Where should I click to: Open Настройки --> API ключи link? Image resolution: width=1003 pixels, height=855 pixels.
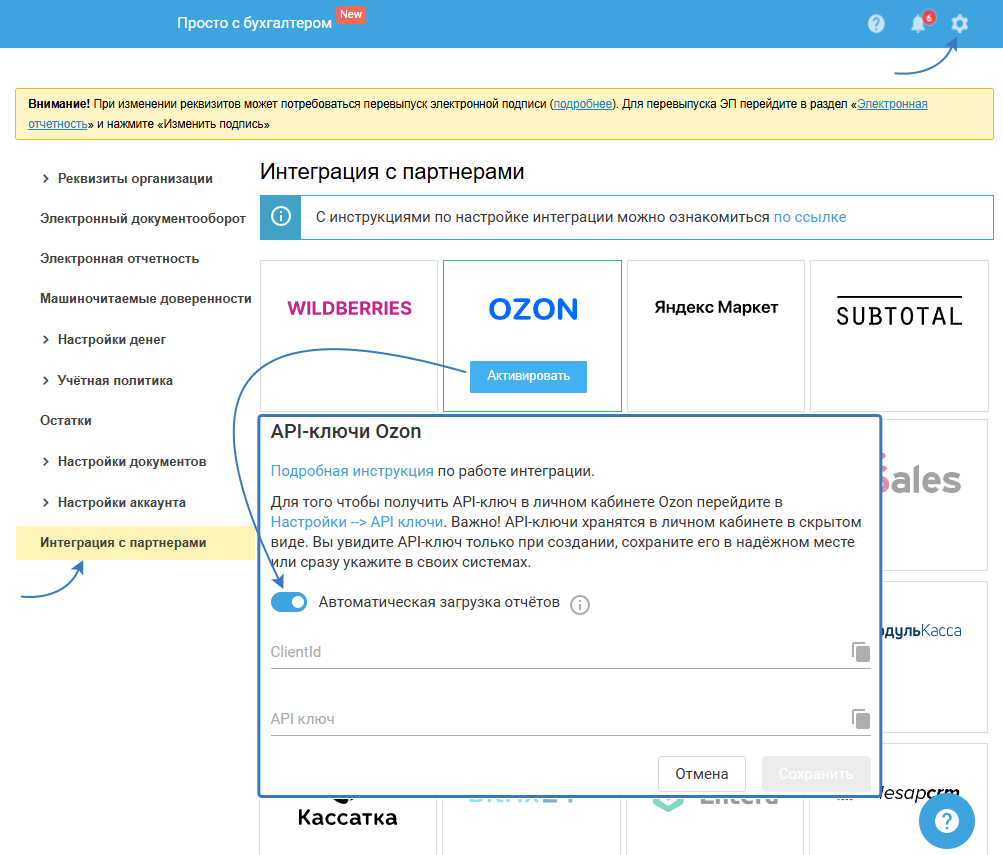(x=357, y=522)
